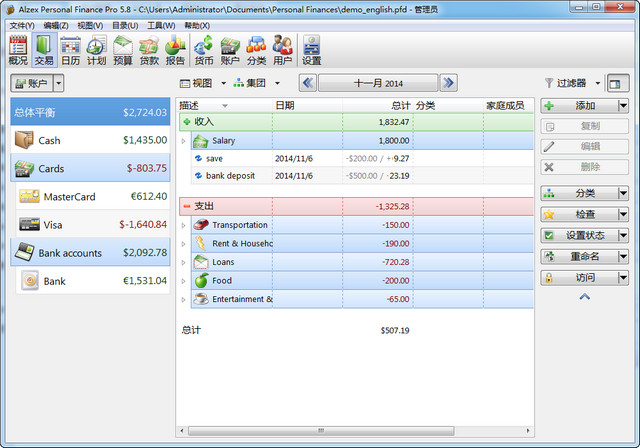This screenshot has height=448, width=640.
Task: Open the 帮助 menu
Action: [197, 26]
